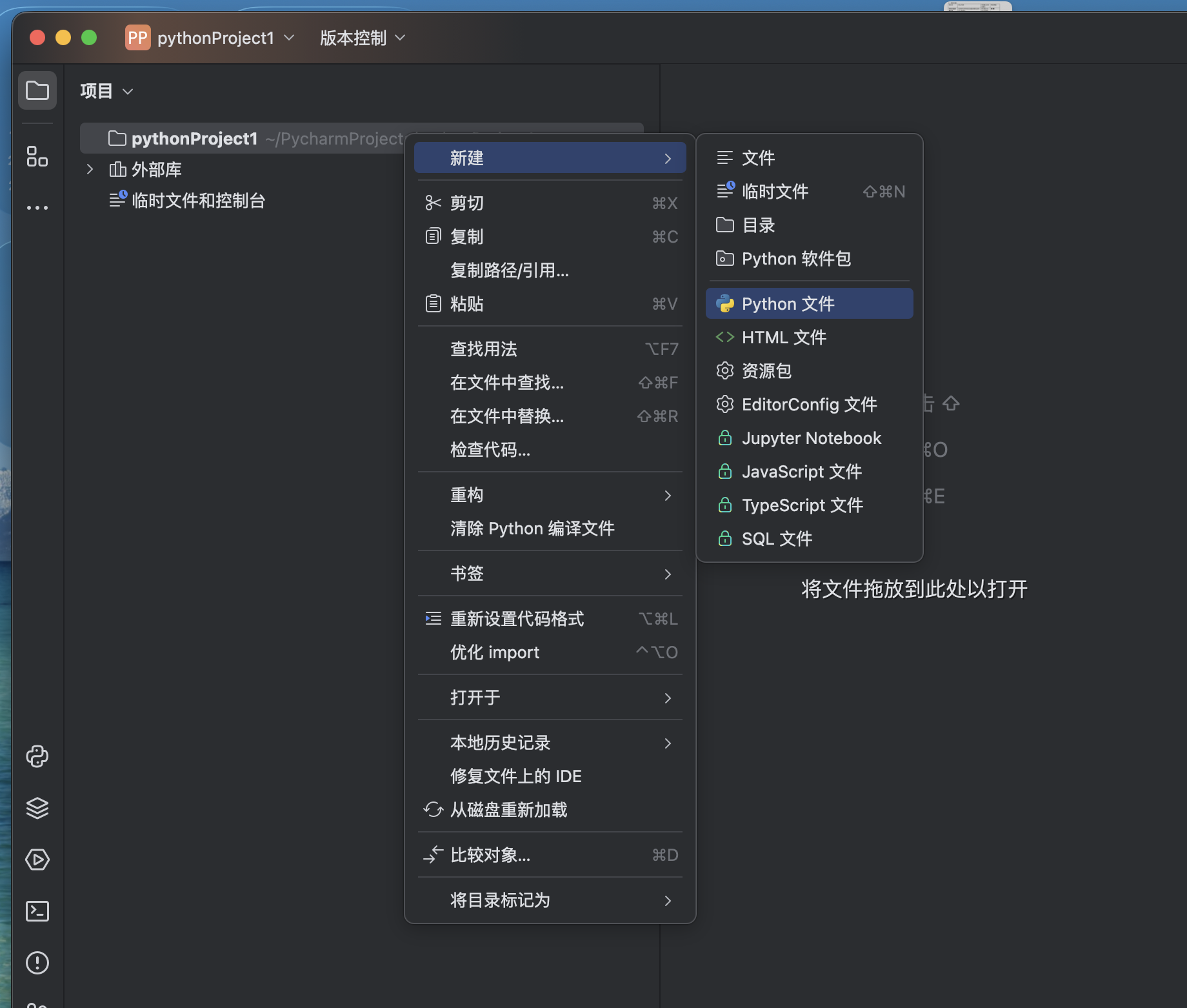This screenshot has height=1008, width=1187.
Task: Expand the 打开于 submenu arrow
Action: pos(668,698)
